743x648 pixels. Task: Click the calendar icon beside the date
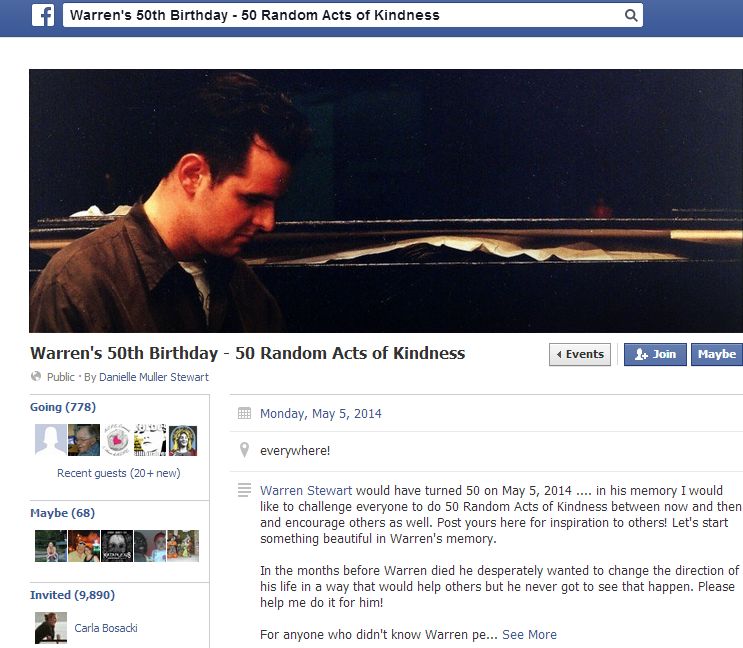pos(244,413)
